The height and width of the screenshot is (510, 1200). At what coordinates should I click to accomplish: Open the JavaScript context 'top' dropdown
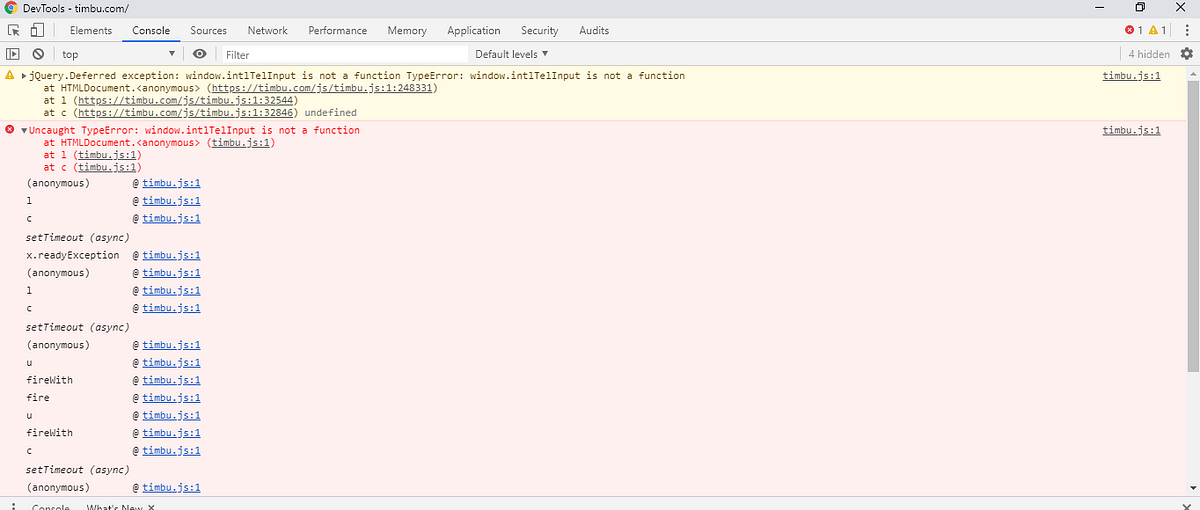pyautogui.click(x=118, y=54)
